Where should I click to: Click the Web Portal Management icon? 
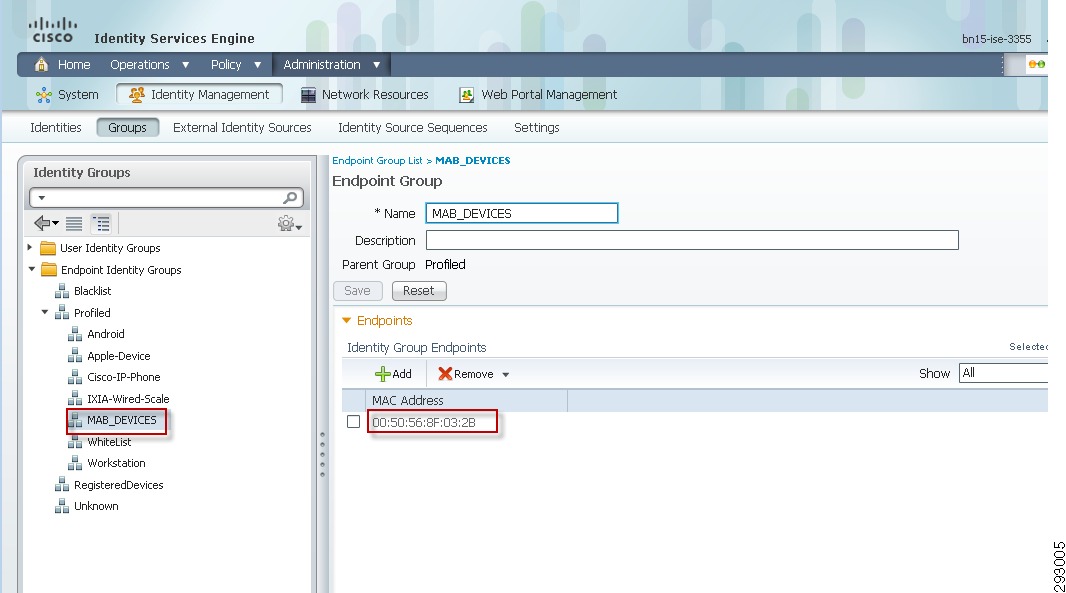click(x=466, y=95)
